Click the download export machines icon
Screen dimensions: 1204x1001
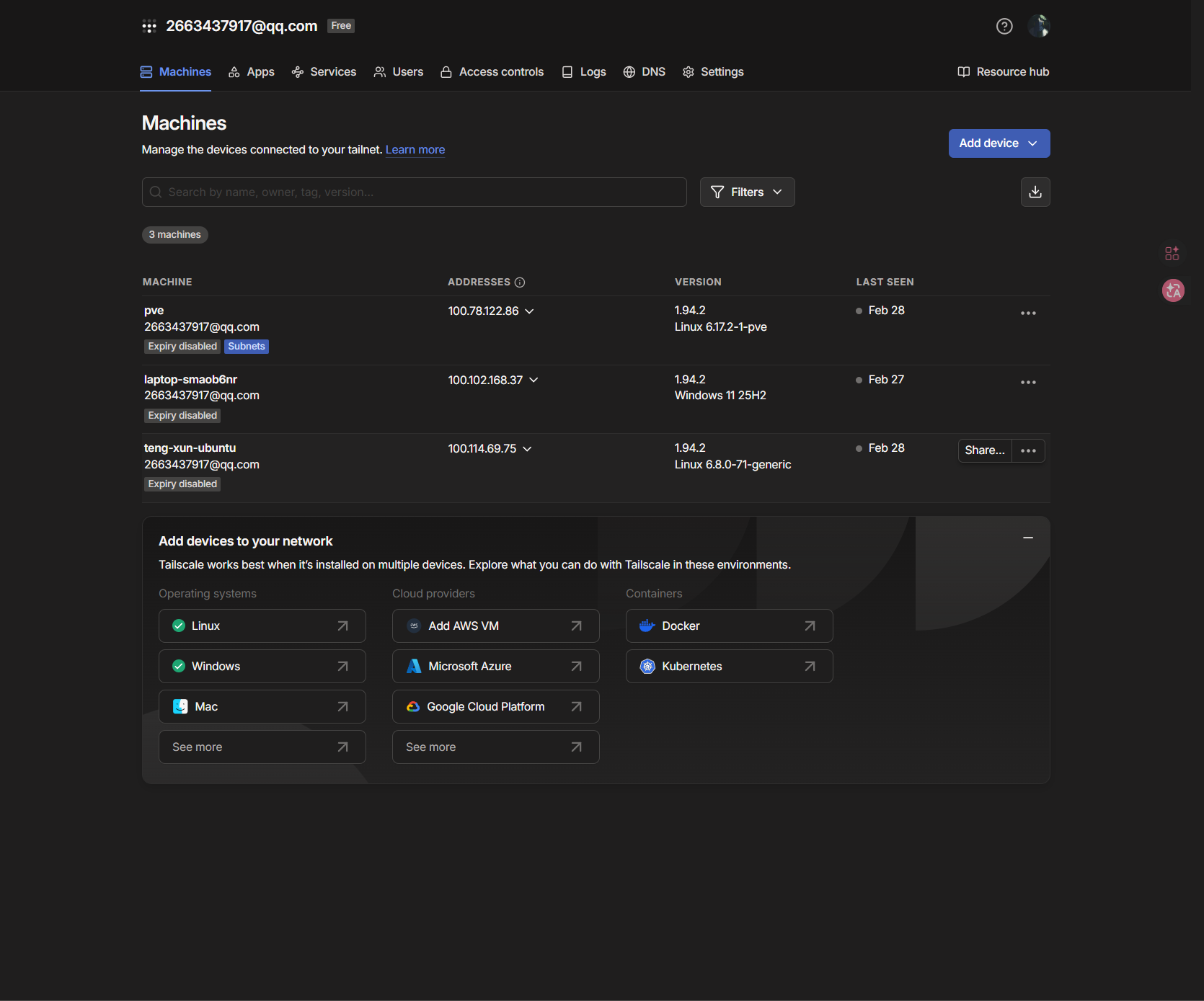tap(1035, 192)
